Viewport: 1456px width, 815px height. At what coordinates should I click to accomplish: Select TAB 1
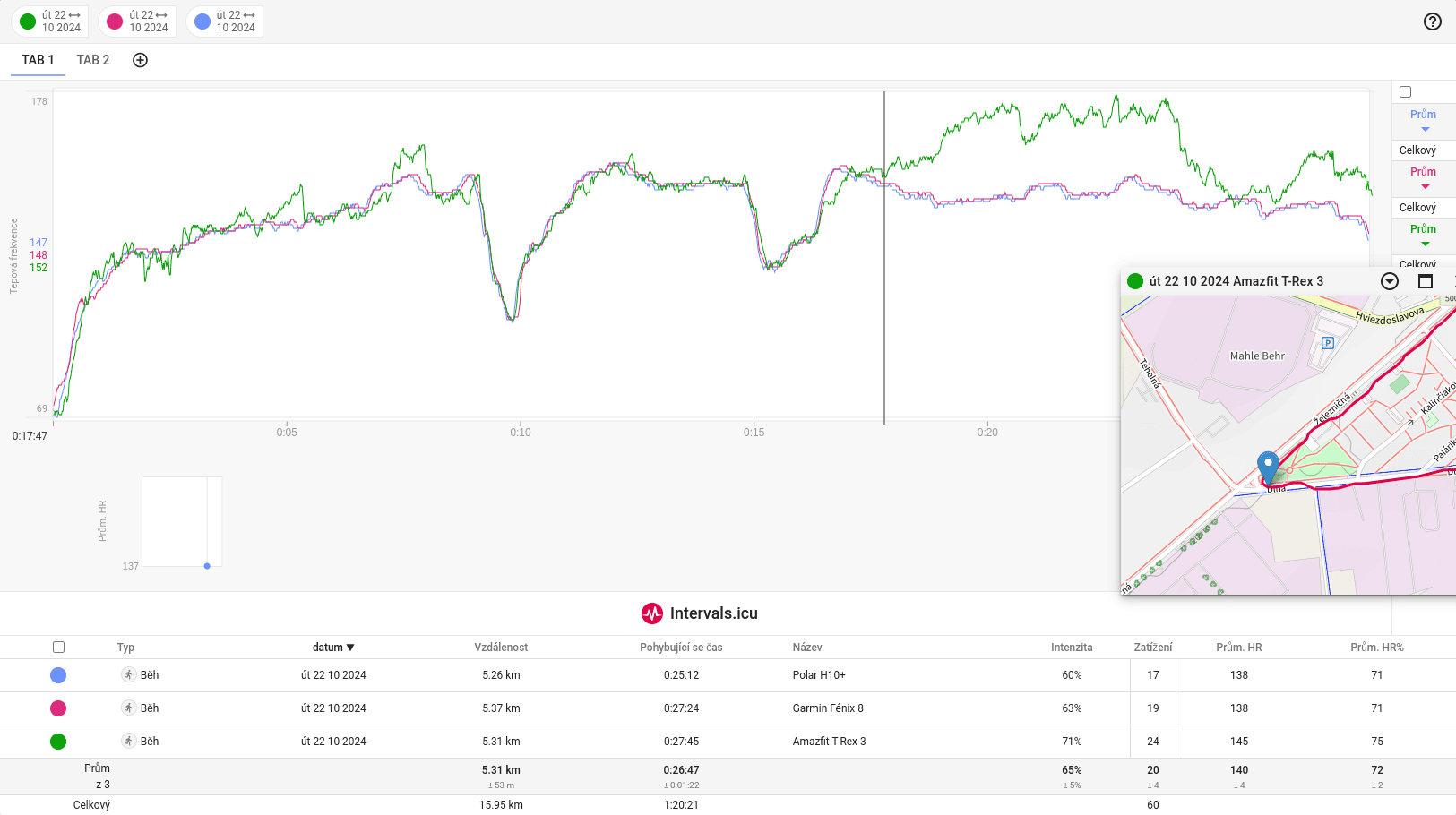pyautogui.click(x=38, y=60)
